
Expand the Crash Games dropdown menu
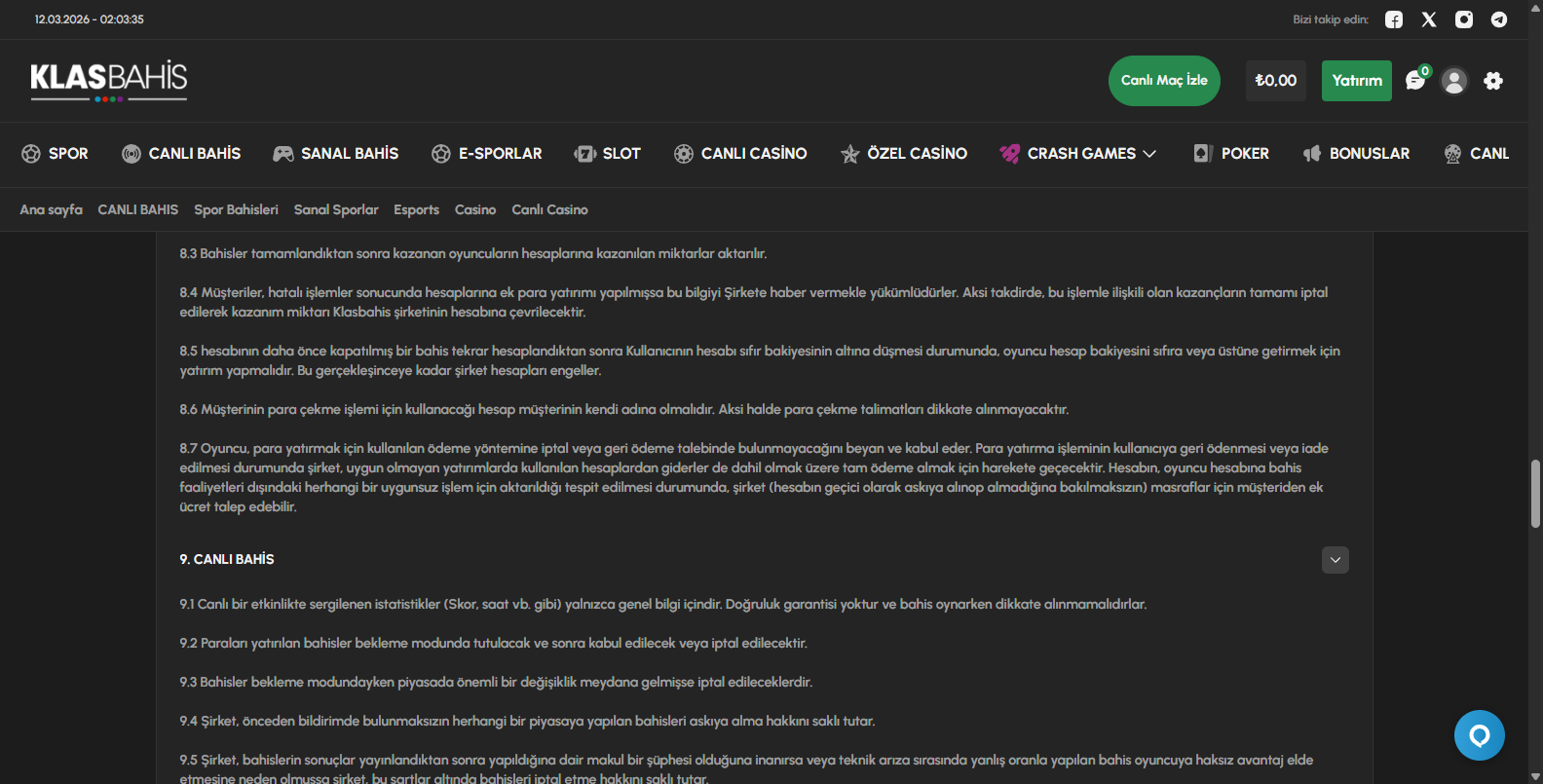(x=1078, y=154)
